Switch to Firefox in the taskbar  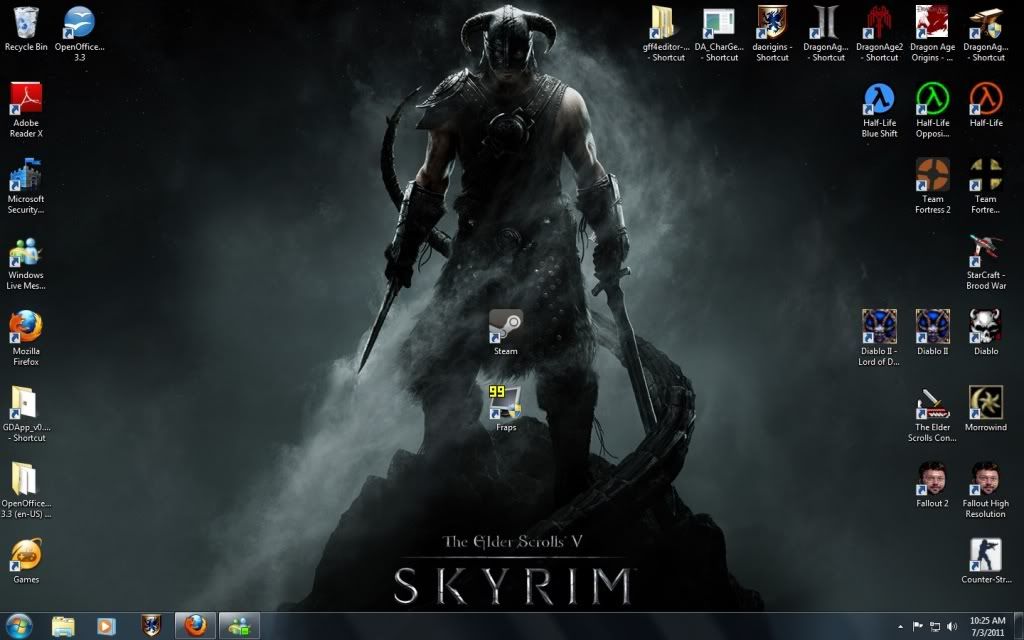point(195,626)
